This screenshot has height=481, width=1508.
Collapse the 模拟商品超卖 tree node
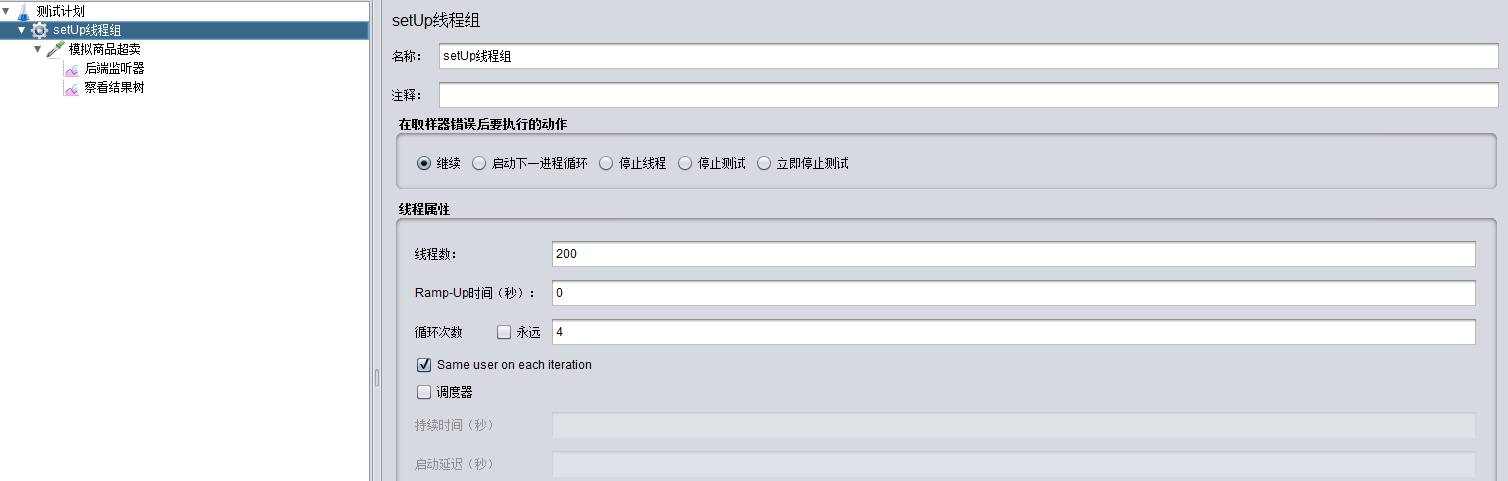[x=37, y=49]
